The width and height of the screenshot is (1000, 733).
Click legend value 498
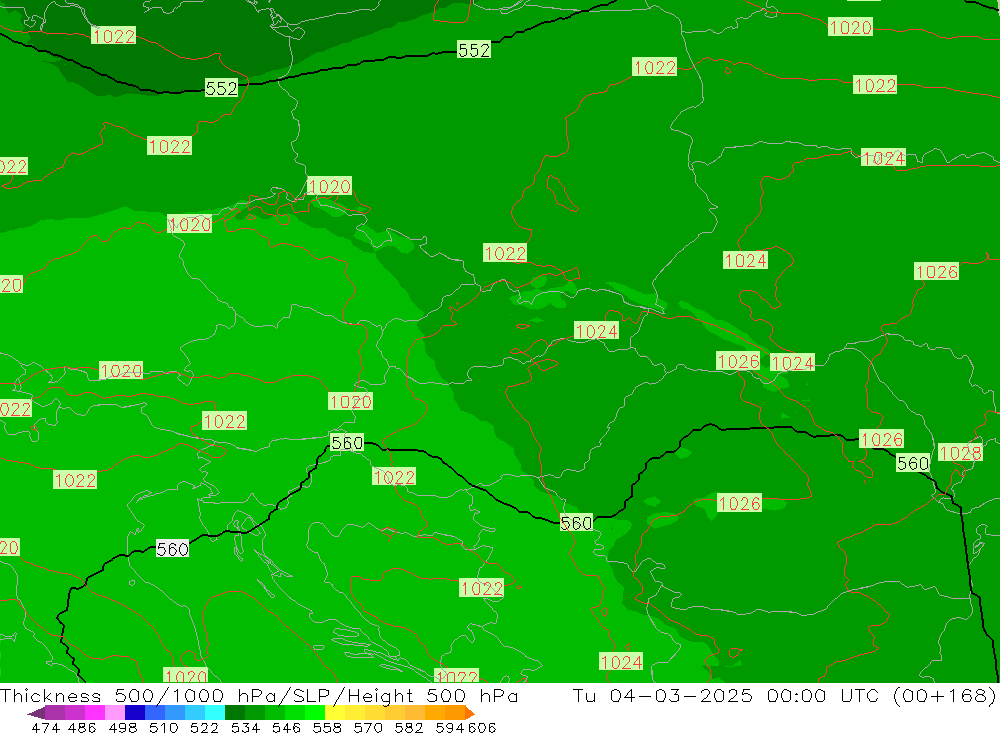(122, 727)
